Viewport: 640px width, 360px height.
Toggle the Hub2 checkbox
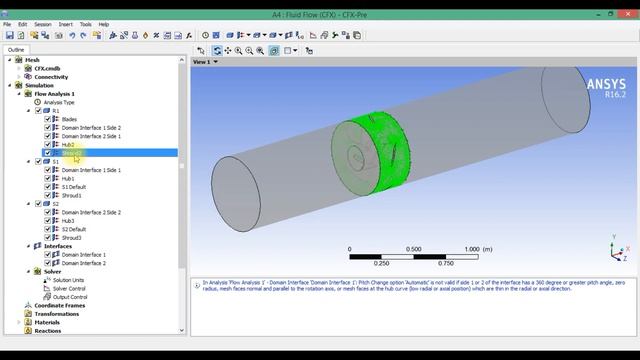(x=47, y=144)
